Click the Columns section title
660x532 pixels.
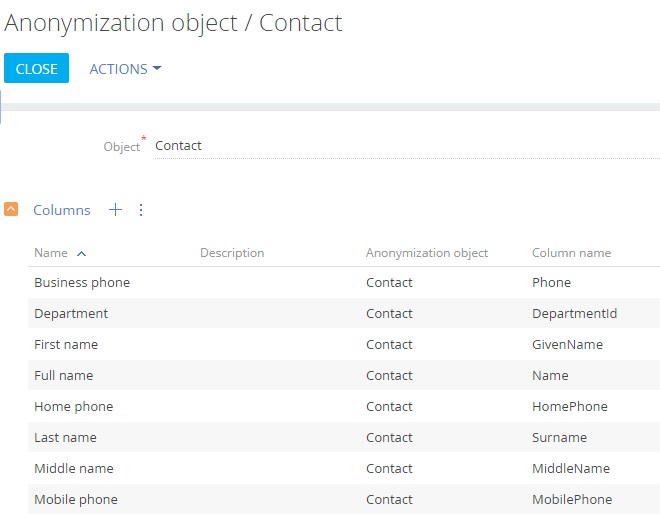click(x=62, y=210)
